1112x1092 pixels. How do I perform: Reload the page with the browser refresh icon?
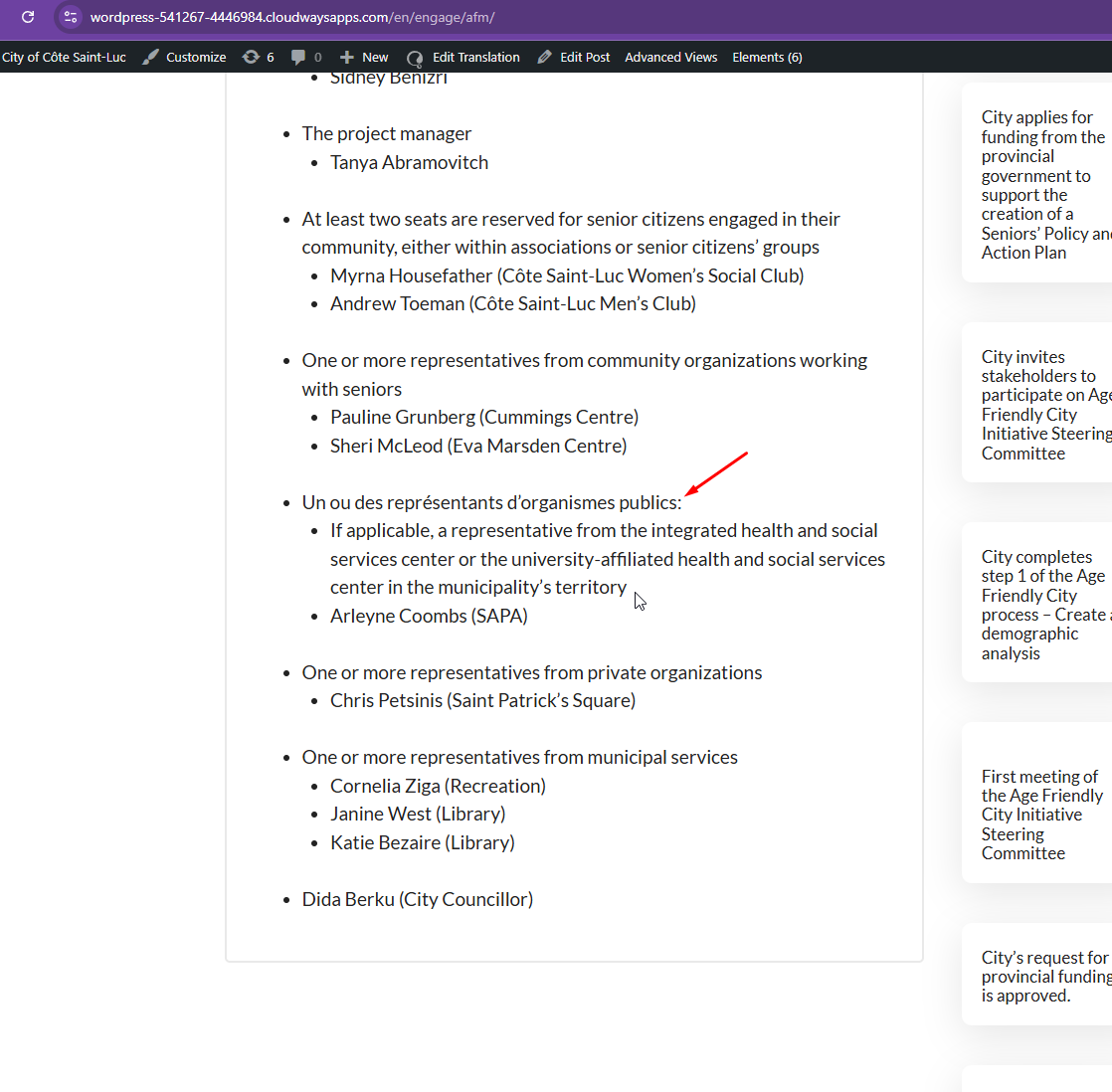[28, 17]
